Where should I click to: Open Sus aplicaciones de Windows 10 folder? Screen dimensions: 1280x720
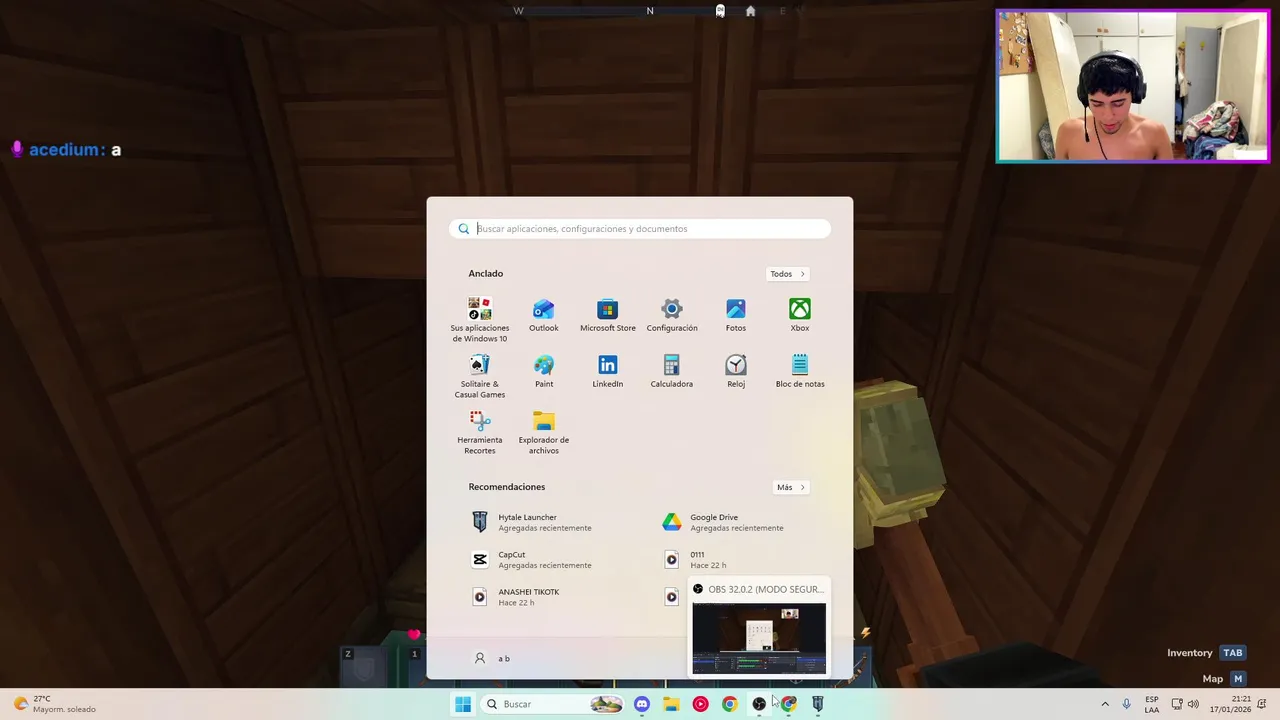[x=479, y=319]
